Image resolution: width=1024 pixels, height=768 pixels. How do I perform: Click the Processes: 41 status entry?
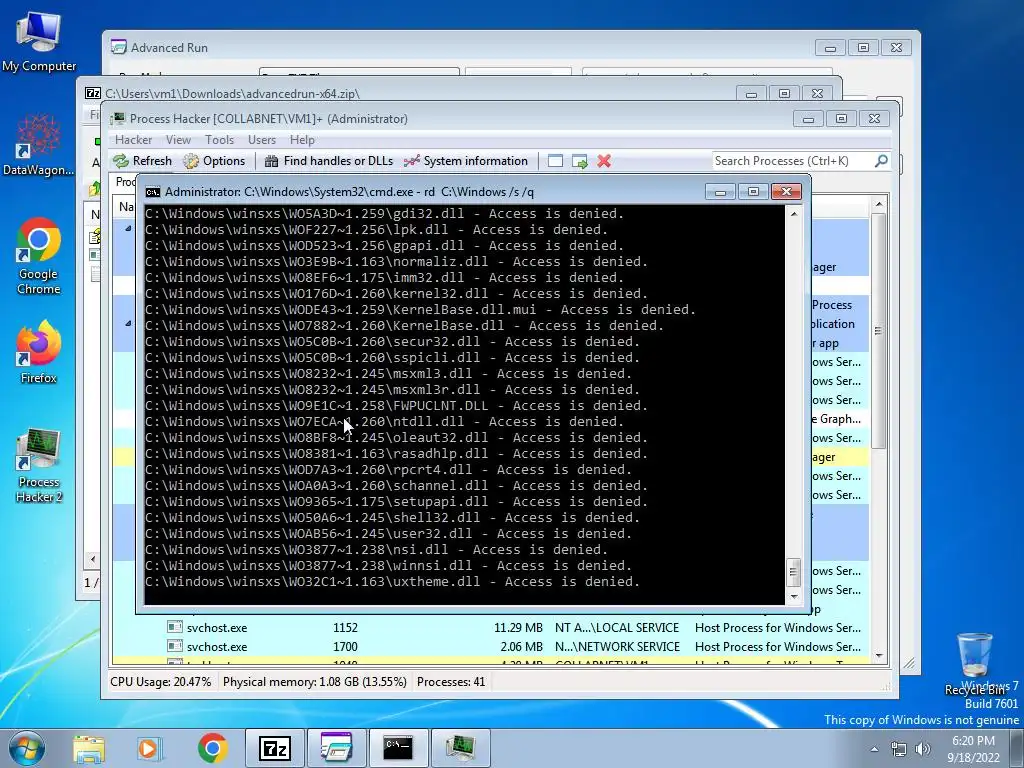tap(451, 682)
